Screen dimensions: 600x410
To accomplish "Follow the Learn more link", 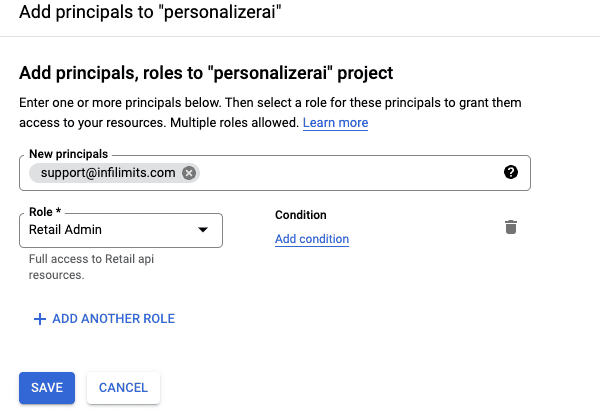I will click(335, 123).
